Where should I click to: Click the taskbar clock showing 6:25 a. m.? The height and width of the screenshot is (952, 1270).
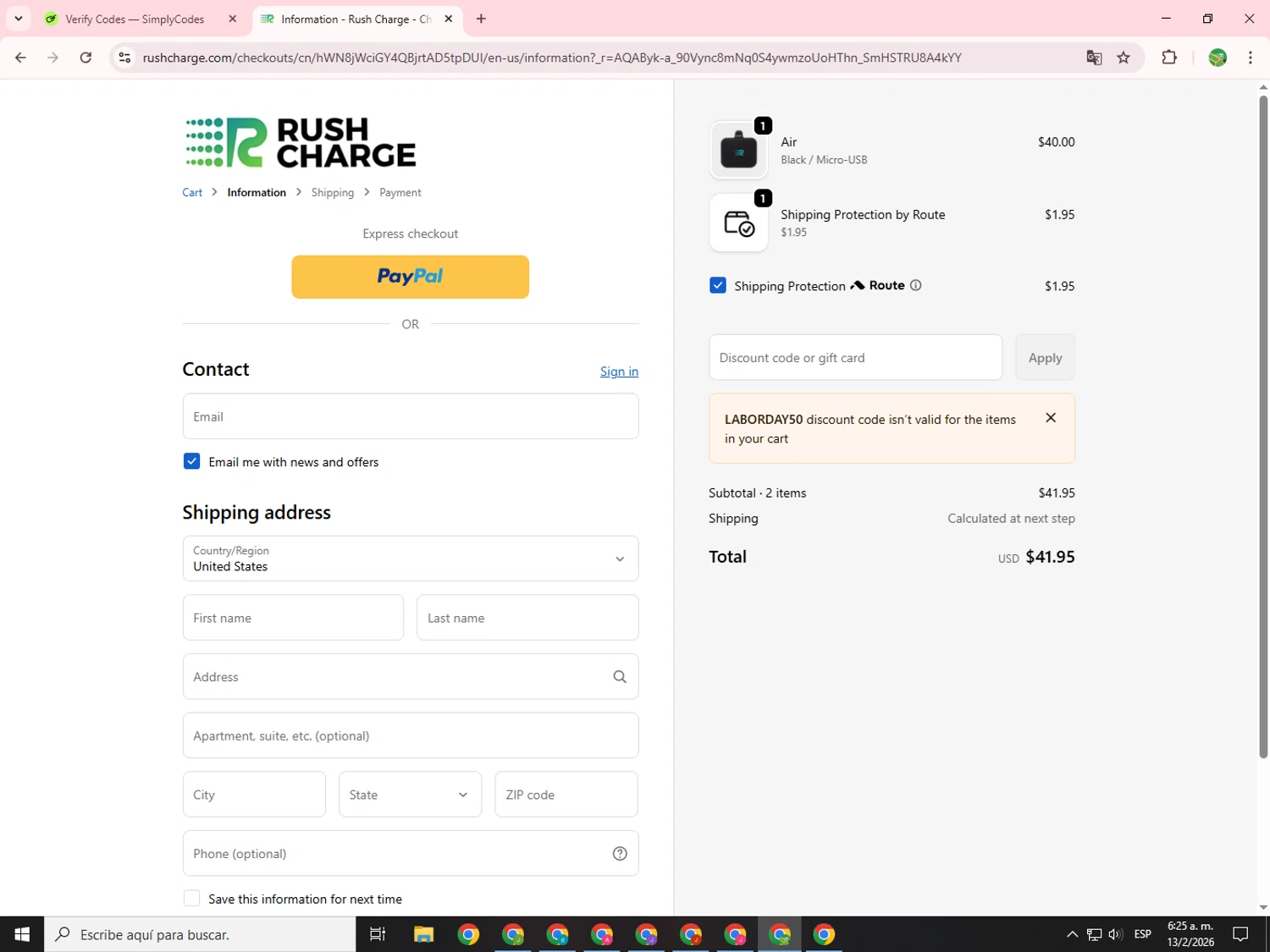click(x=1190, y=934)
